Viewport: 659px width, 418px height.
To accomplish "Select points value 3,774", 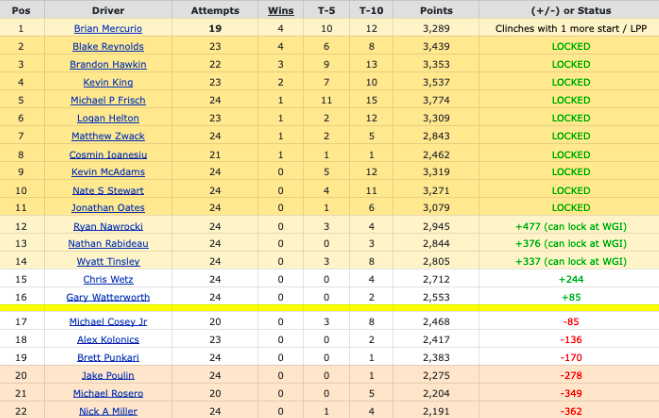I will (x=436, y=100).
